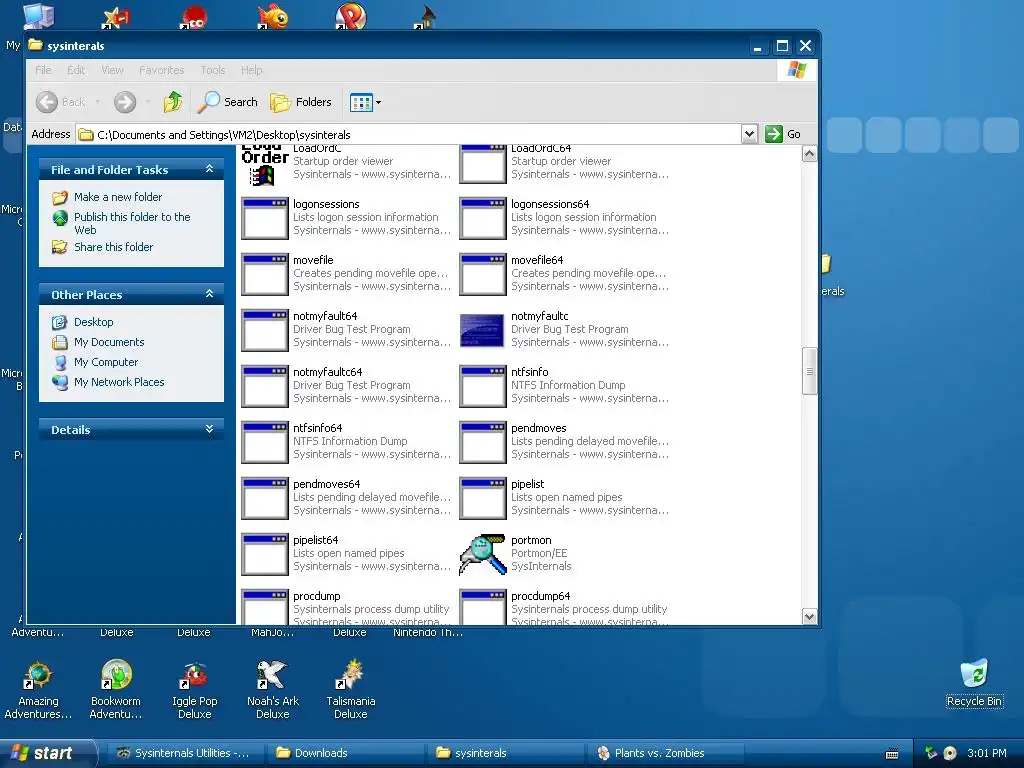Open the Edit menu

click(76, 70)
